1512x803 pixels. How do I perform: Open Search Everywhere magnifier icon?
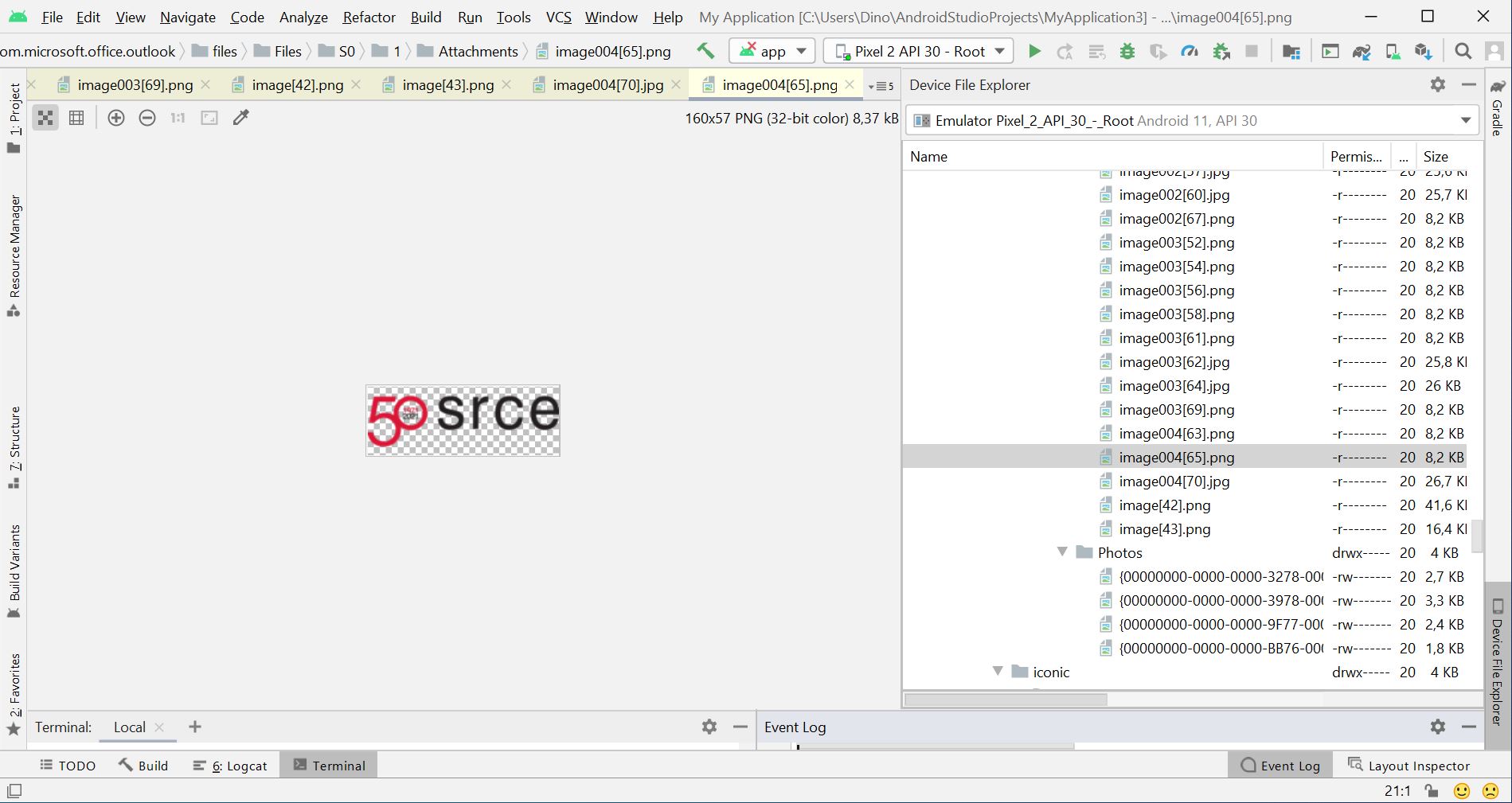click(1463, 52)
